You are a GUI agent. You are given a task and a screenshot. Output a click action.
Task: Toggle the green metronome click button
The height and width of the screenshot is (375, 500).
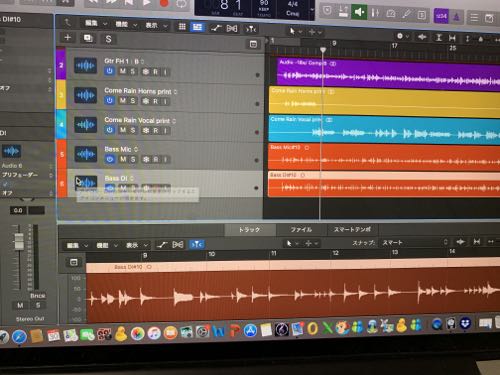pos(359,12)
